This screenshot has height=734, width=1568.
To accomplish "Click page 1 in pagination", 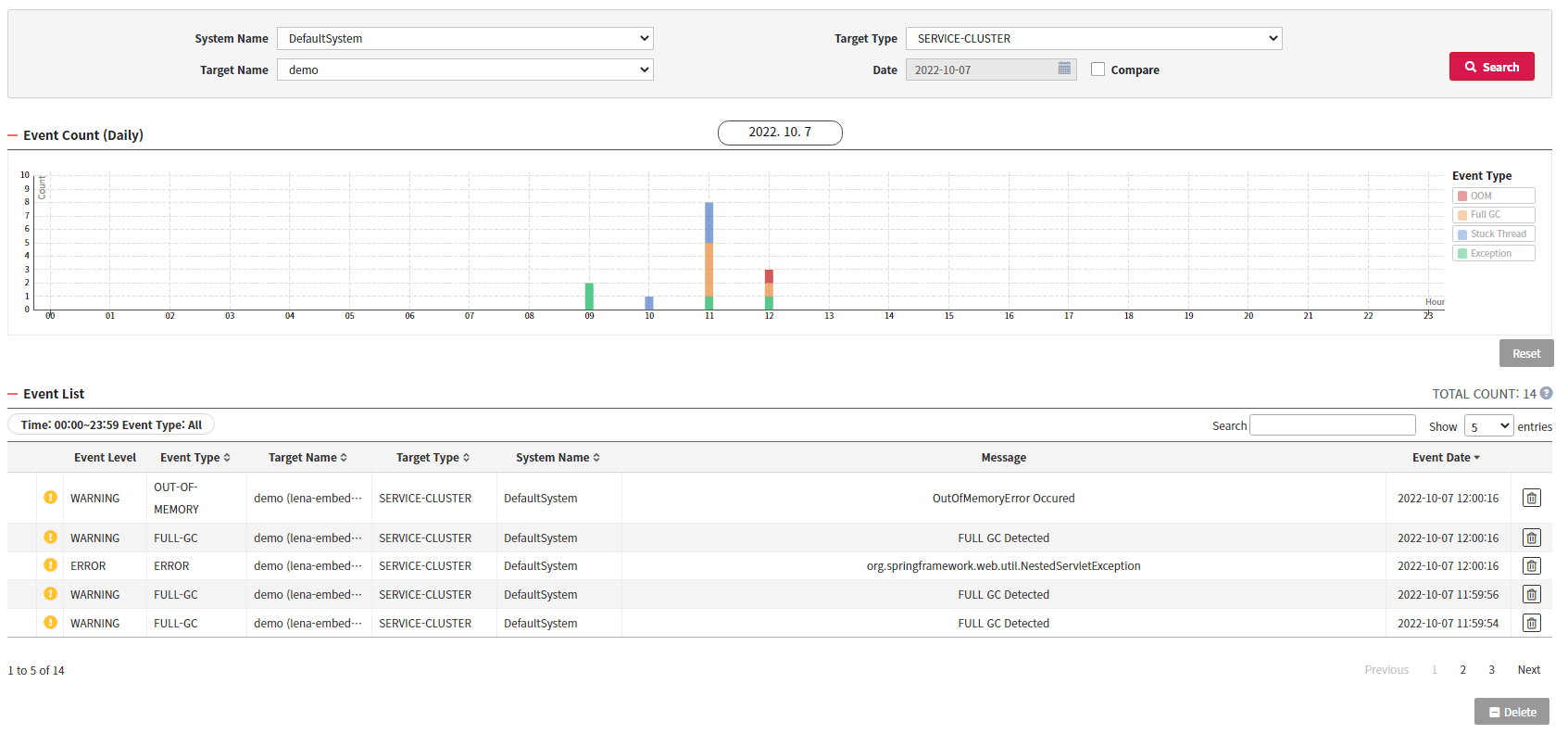I will pos(1435,669).
